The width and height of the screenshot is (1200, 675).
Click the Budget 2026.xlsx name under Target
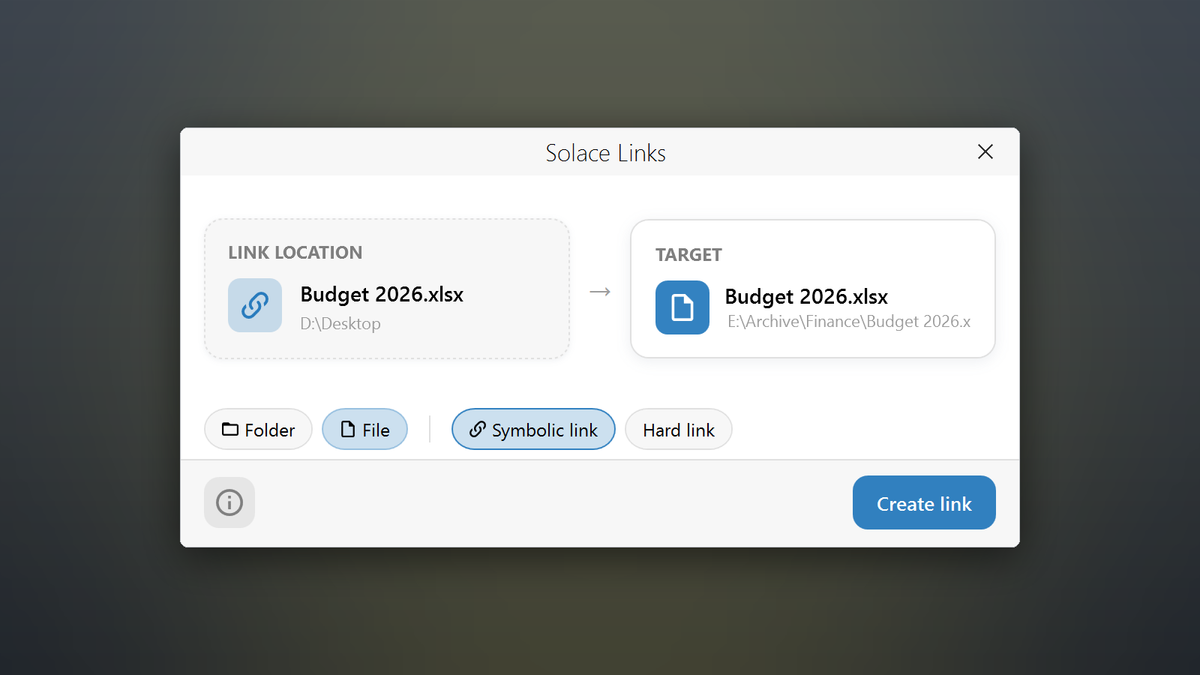(806, 296)
